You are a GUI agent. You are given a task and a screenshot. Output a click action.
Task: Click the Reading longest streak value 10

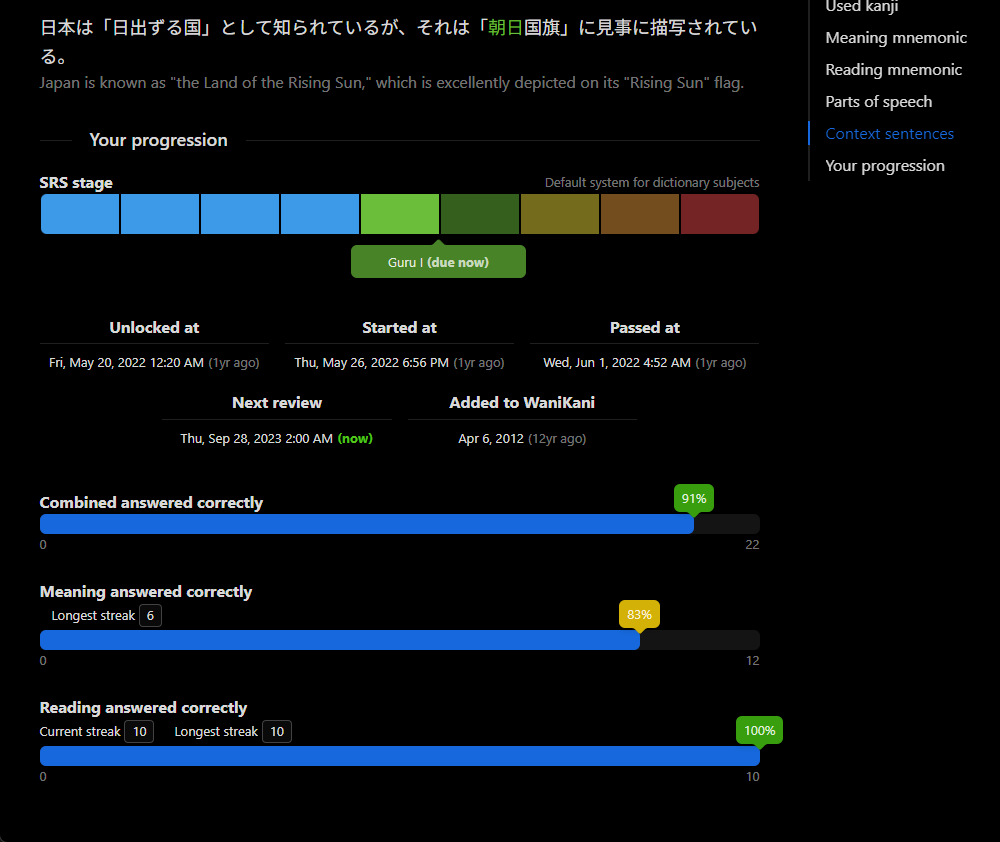click(x=277, y=732)
